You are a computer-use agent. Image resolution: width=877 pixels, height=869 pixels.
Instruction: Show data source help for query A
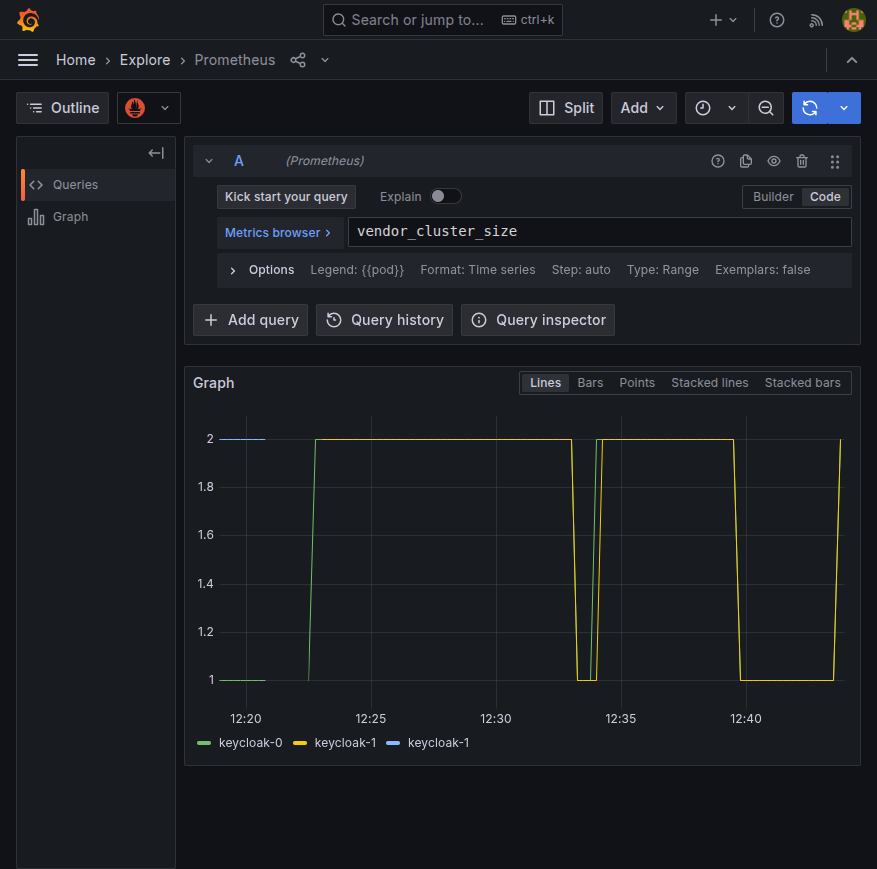point(718,162)
